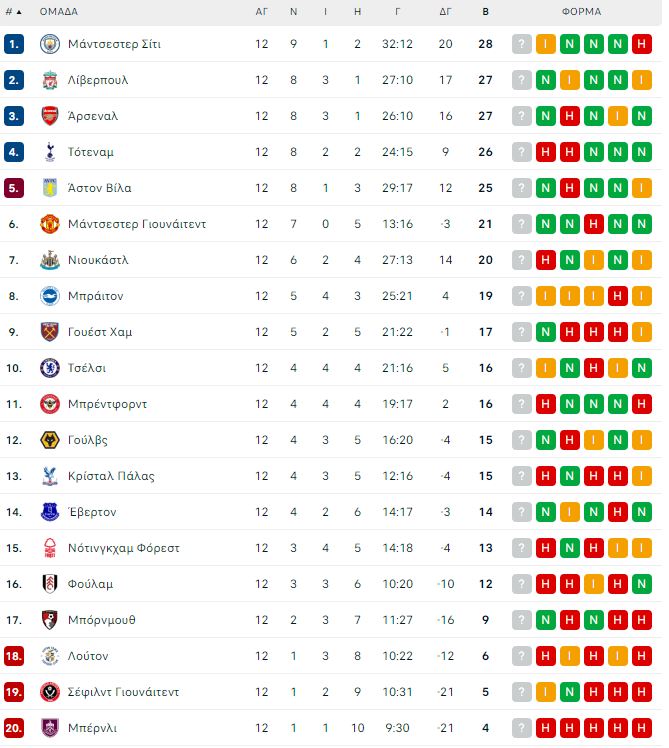The height and width of the screenshot is (748, 669).
Task: Open the Μπράιτον team page
Action: coord(96,296)
